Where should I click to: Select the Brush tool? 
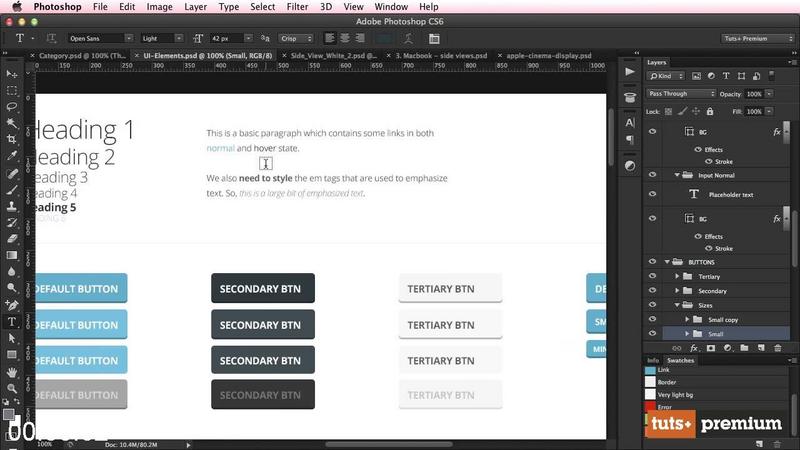[x=12, y=190]
